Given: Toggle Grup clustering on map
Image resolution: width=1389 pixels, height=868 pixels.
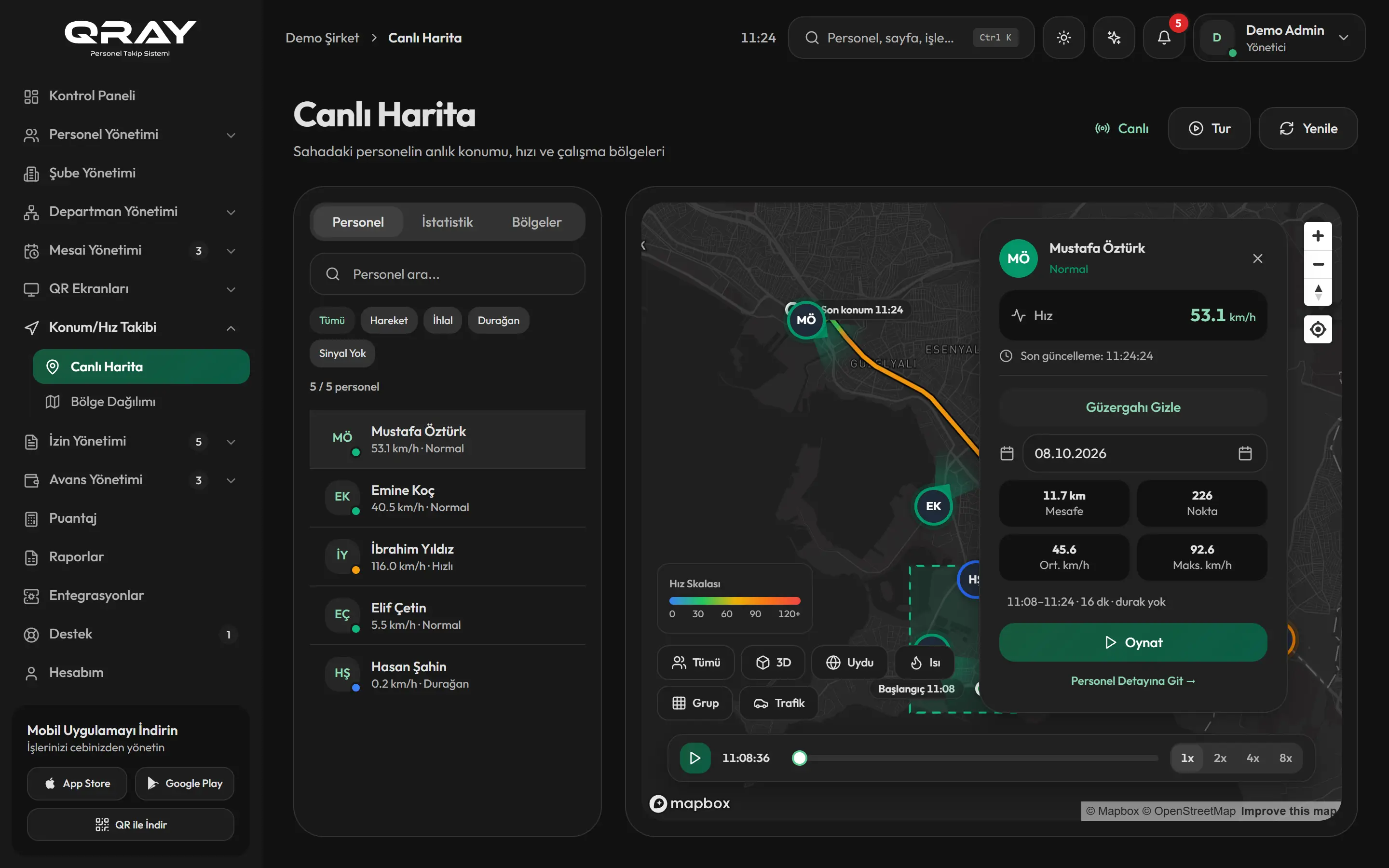Looking at the screenshot, I should [x=694, y=703].
